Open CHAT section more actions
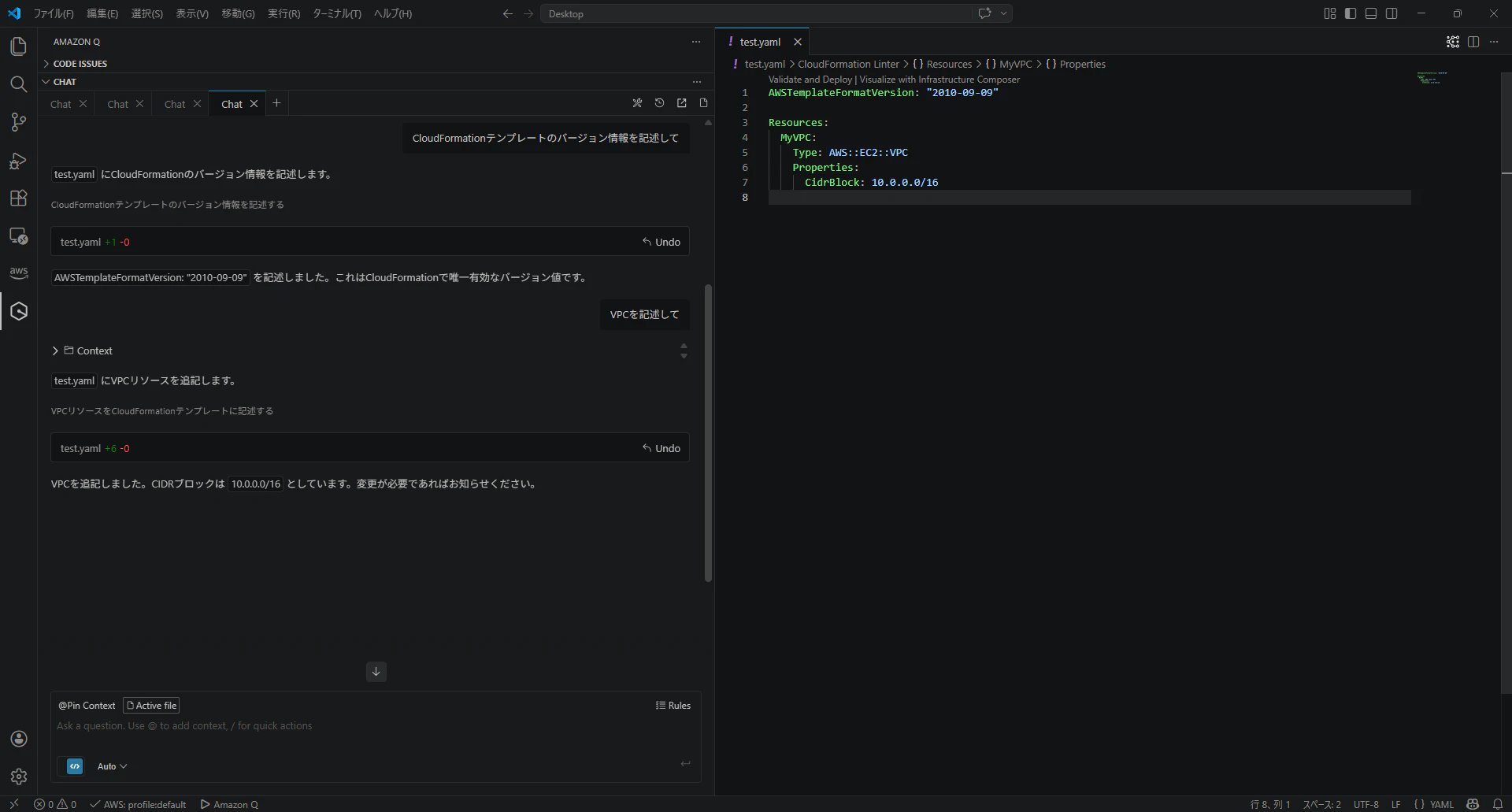Screen dimensions: 1512x812 point(696,82)
